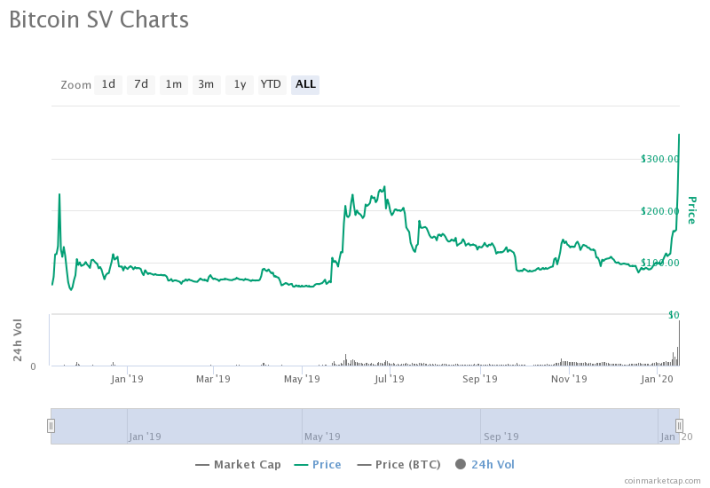The height and width of the screenshot is (488, 710).
Task: Click the May '19 x-axis label
Action: pos(302,378)
